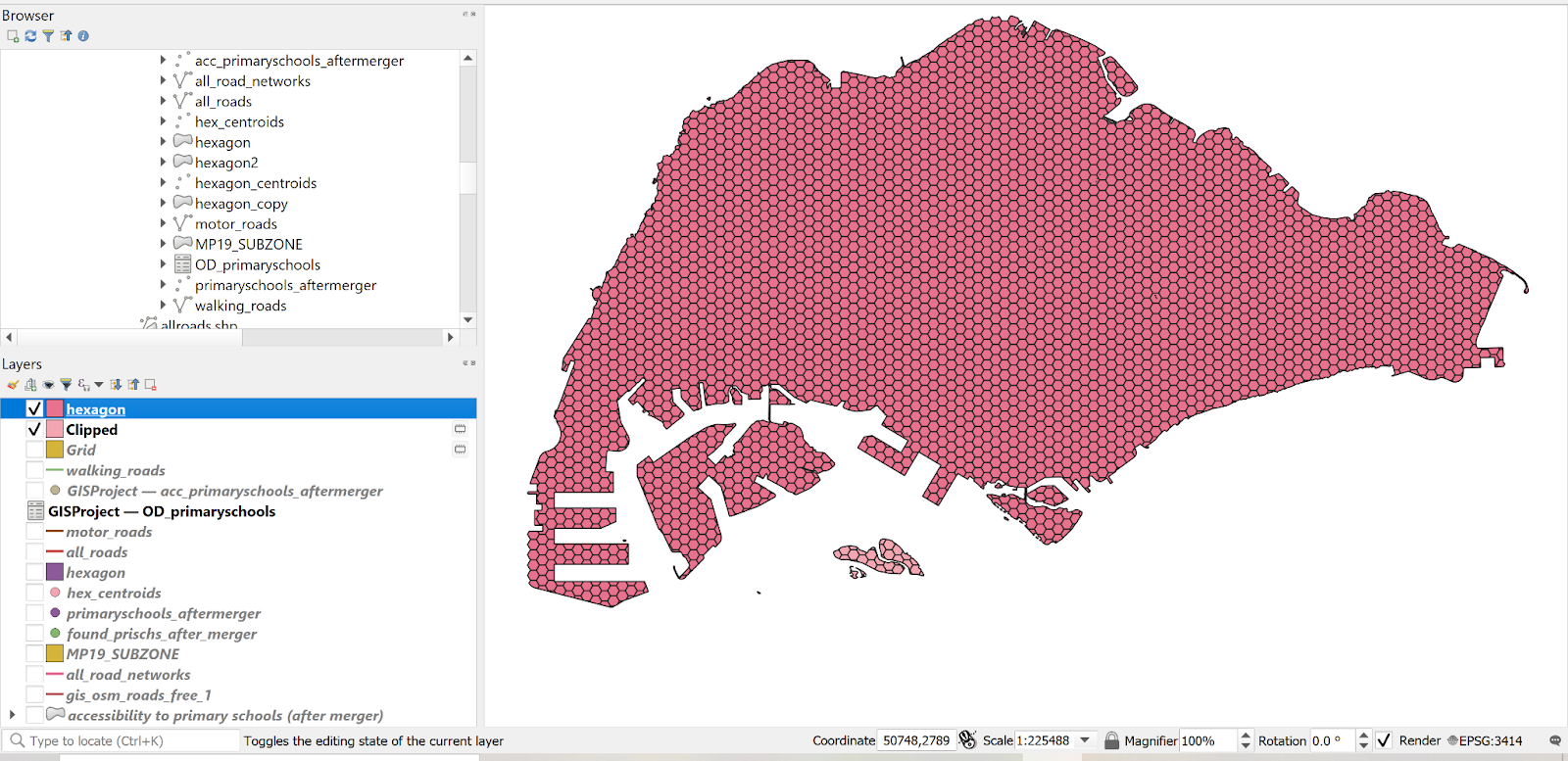Open the Scale dropdown arrow

tap(1085, 740)
